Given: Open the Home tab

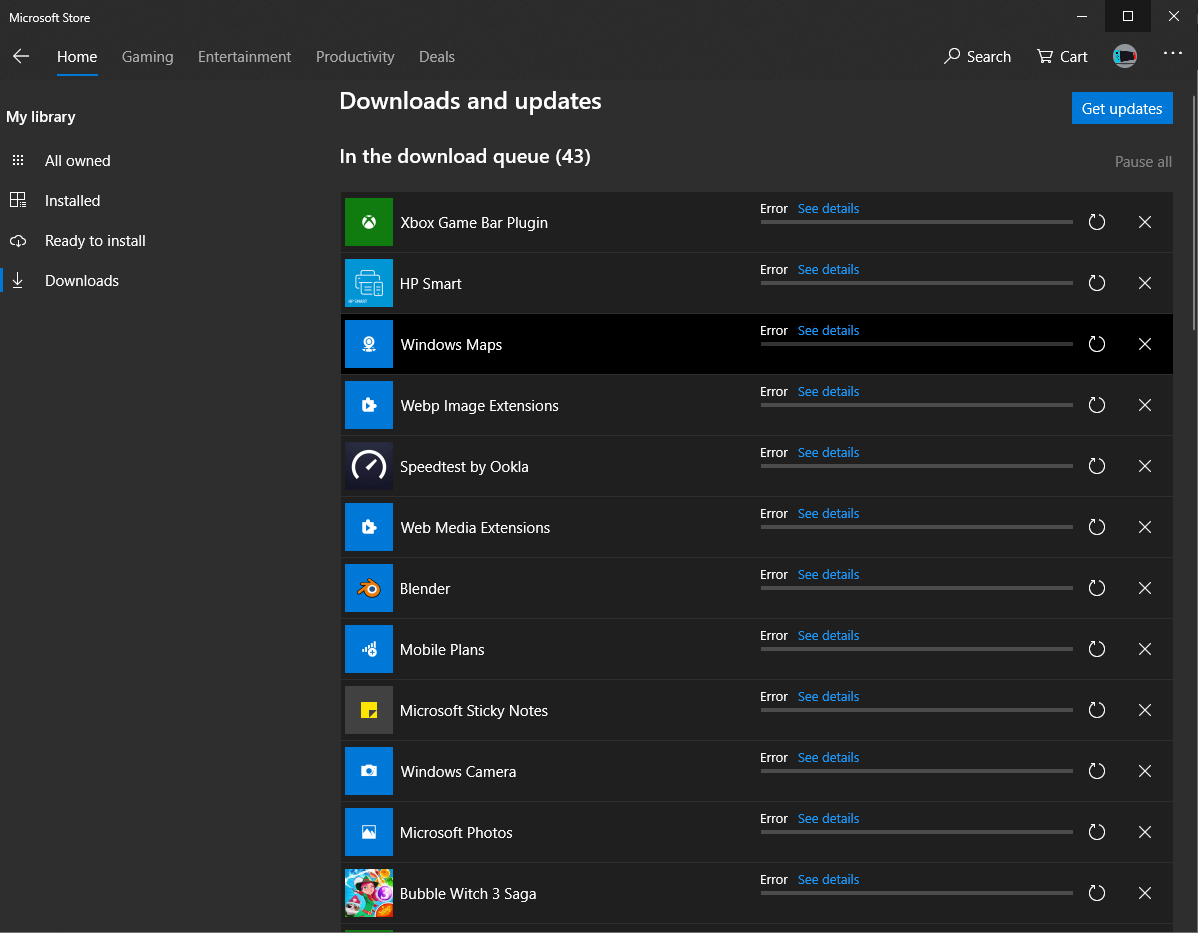Looking at the screenshot, I should pos(77,57).
